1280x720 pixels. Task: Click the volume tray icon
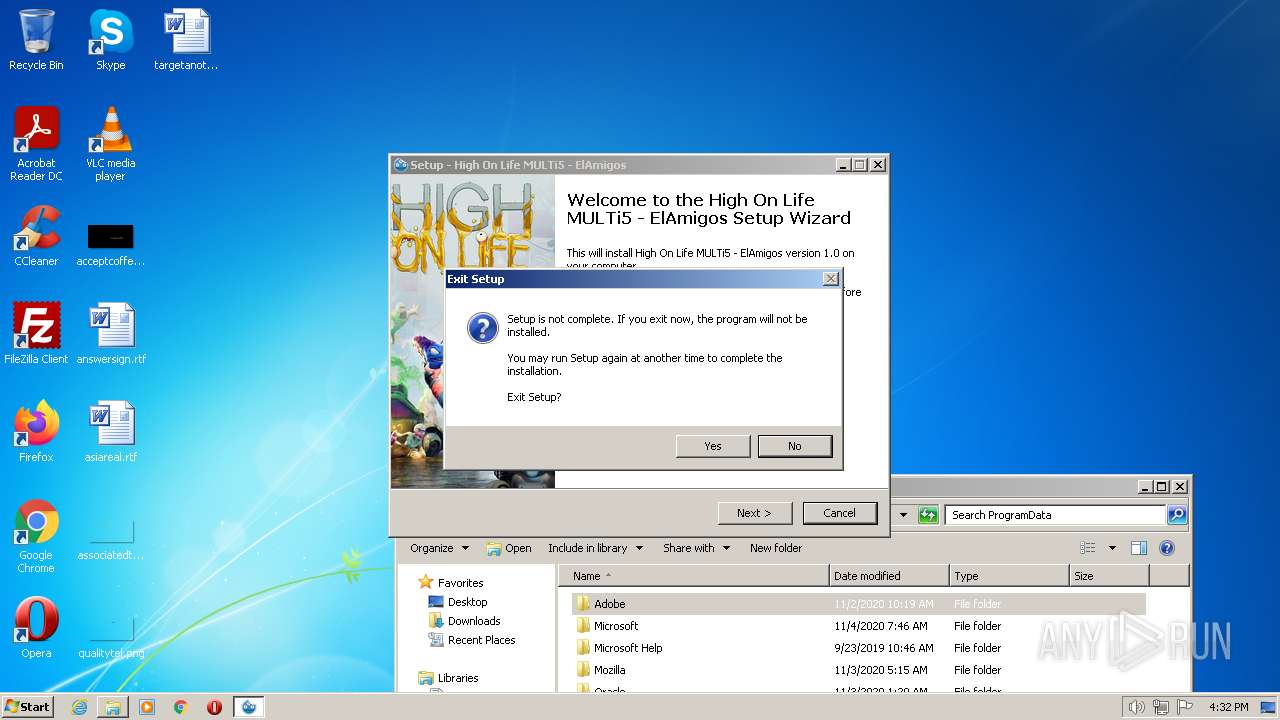tap(1137, 707)
